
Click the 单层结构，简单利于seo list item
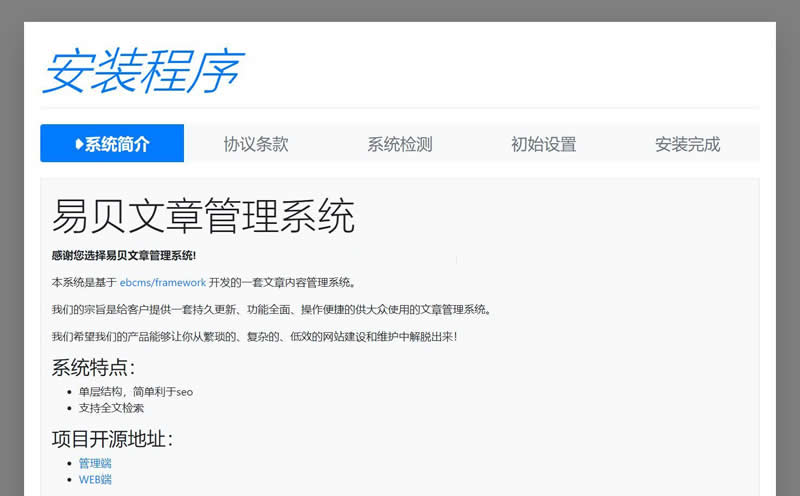[135, 392]
